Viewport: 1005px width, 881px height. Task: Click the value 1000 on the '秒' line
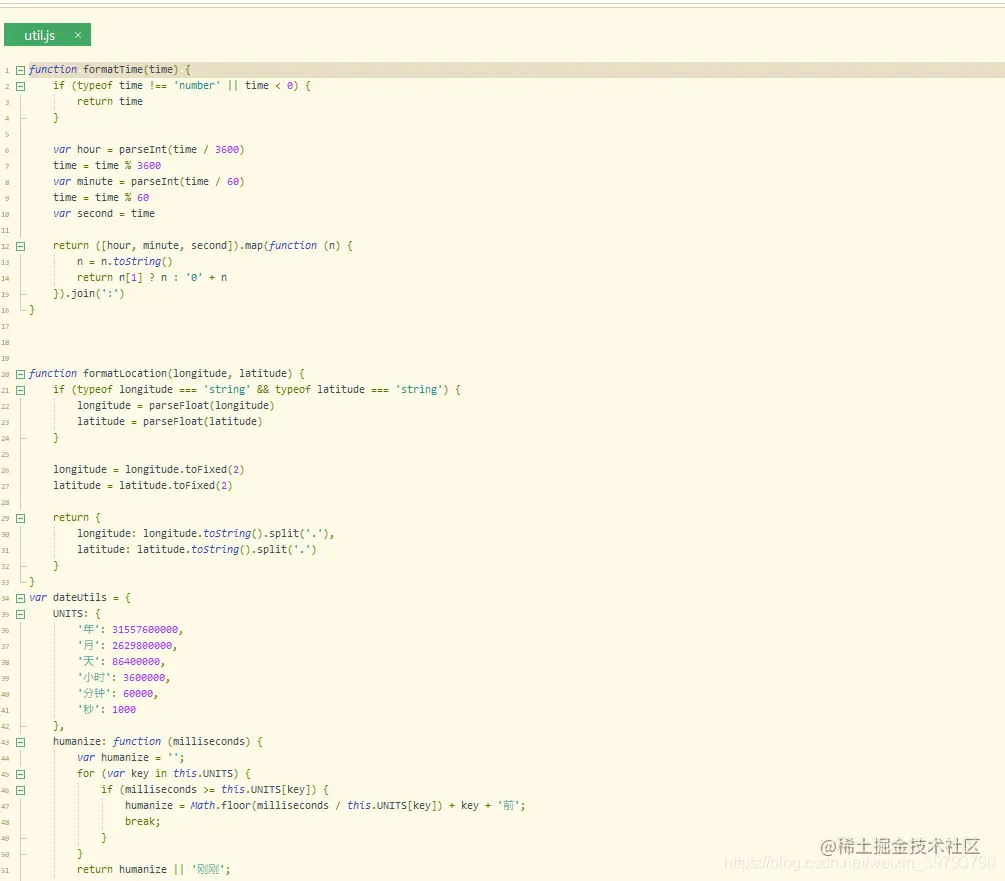tap(124, 710)
